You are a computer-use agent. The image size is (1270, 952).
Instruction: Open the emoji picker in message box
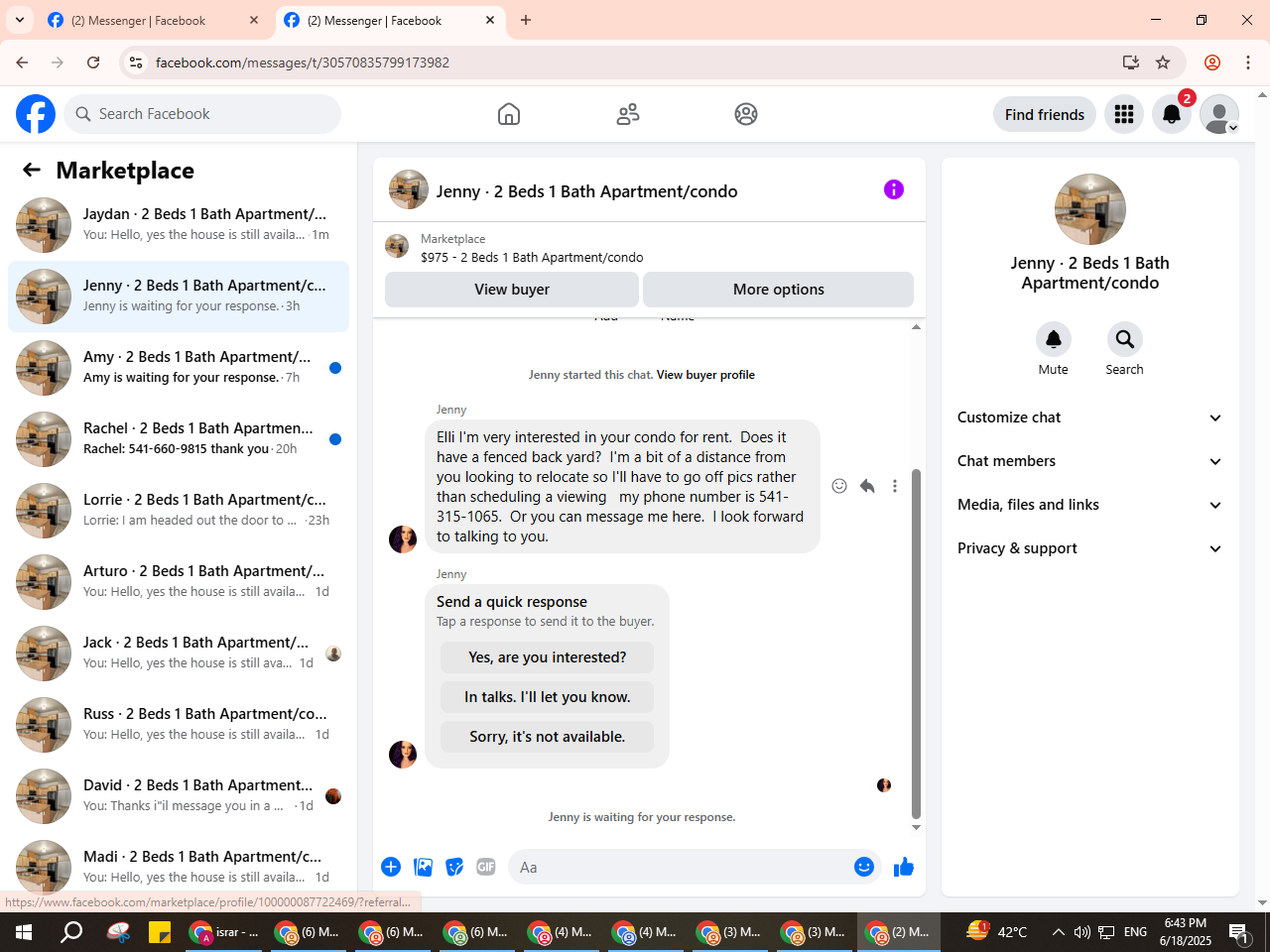pos(864,867)
